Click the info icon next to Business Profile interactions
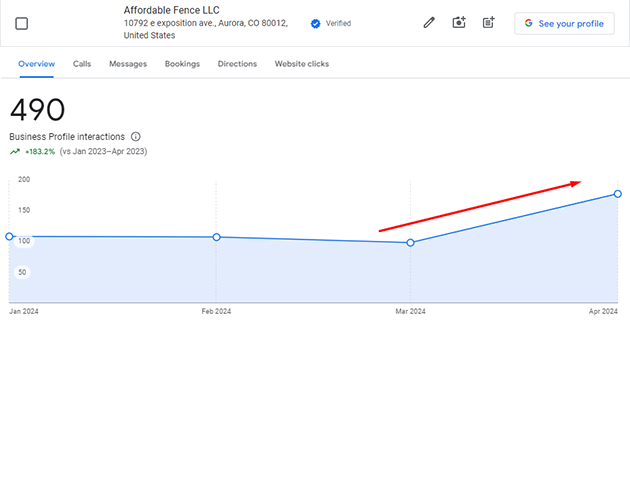The width and height of the screenshot is (630, 500). pos(136,136)
